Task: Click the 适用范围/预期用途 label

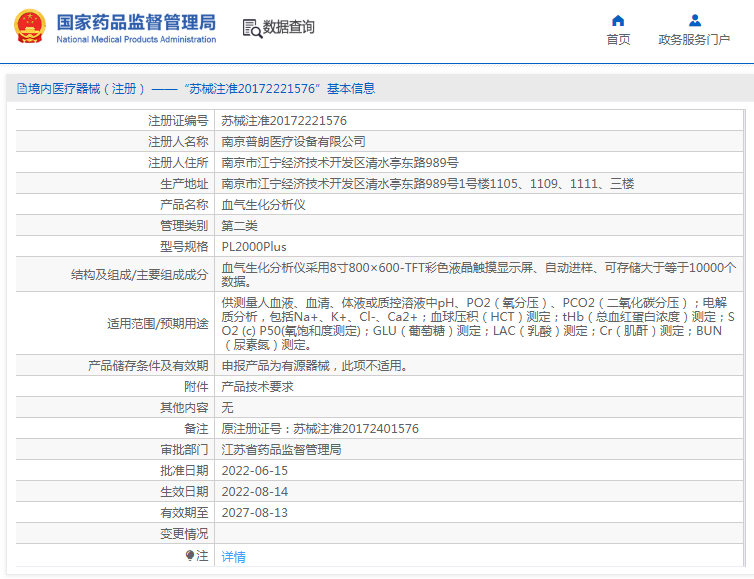Action: [158, 324]
